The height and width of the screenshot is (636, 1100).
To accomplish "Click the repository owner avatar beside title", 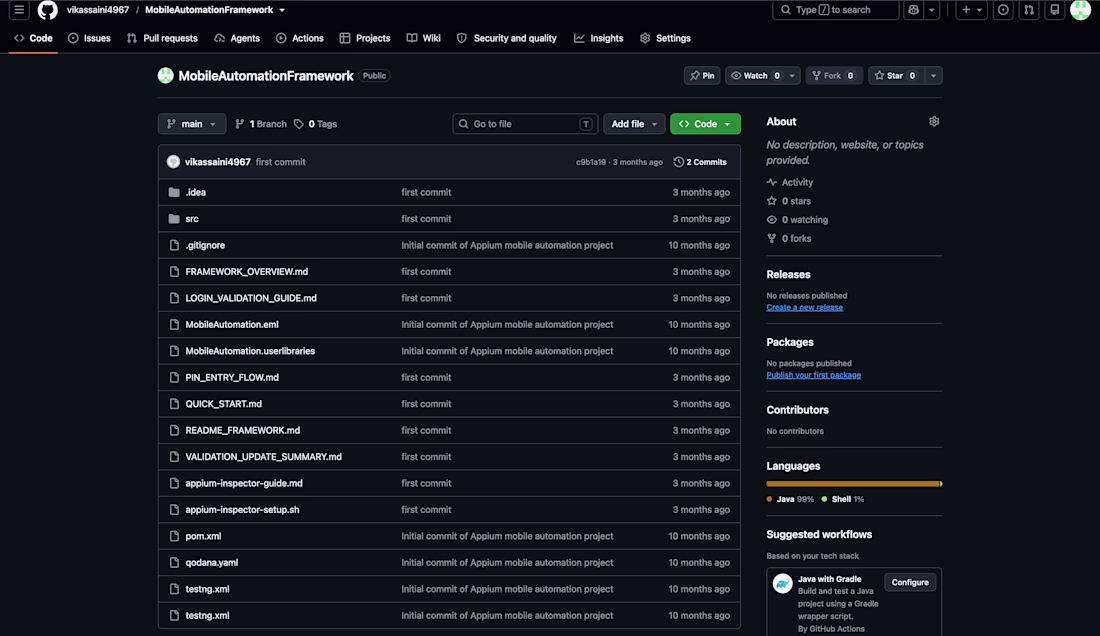I will tap(166, 76).
